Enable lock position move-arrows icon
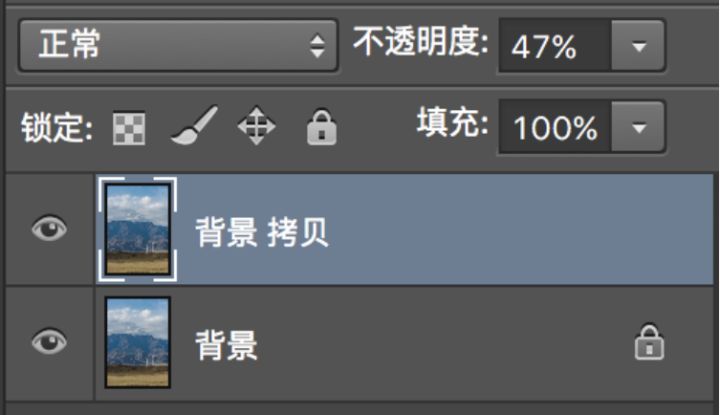The width and height of the screenshot is (720, 415). click(x=257, y=126)
